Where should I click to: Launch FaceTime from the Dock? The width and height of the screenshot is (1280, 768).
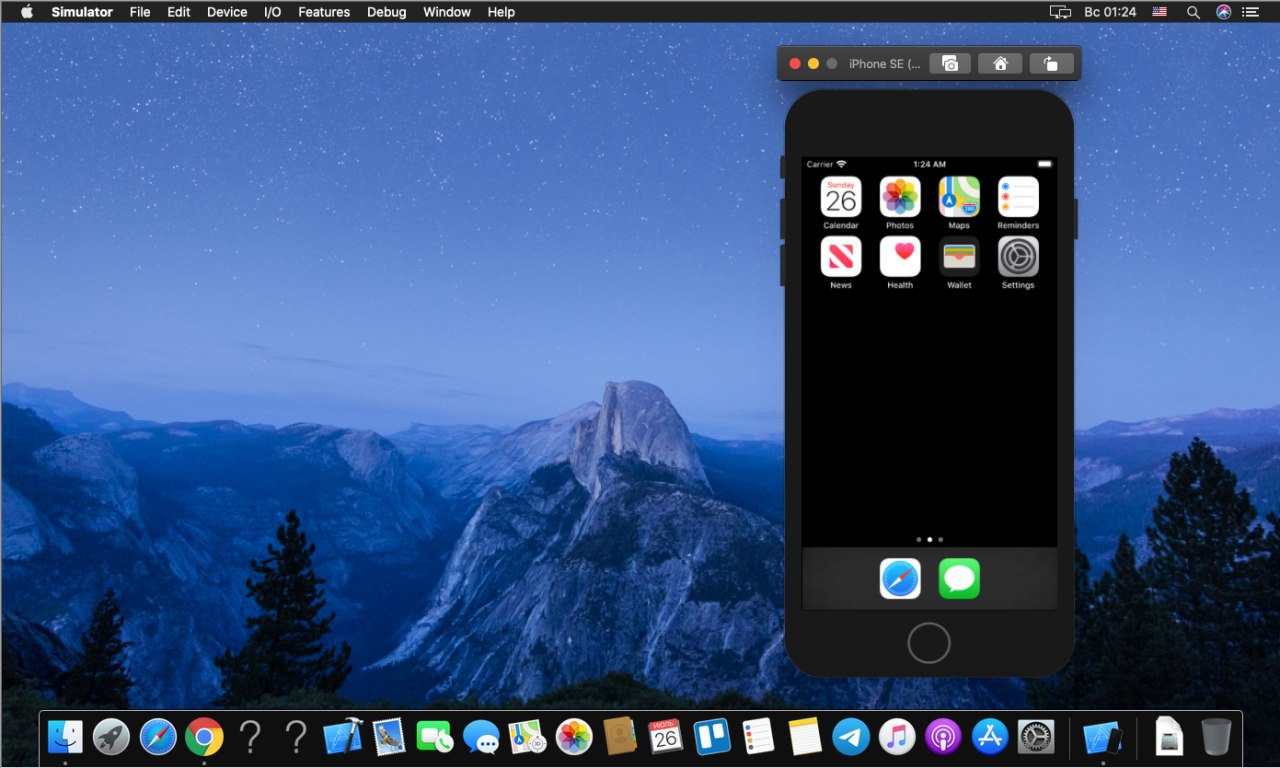[435, 738]
